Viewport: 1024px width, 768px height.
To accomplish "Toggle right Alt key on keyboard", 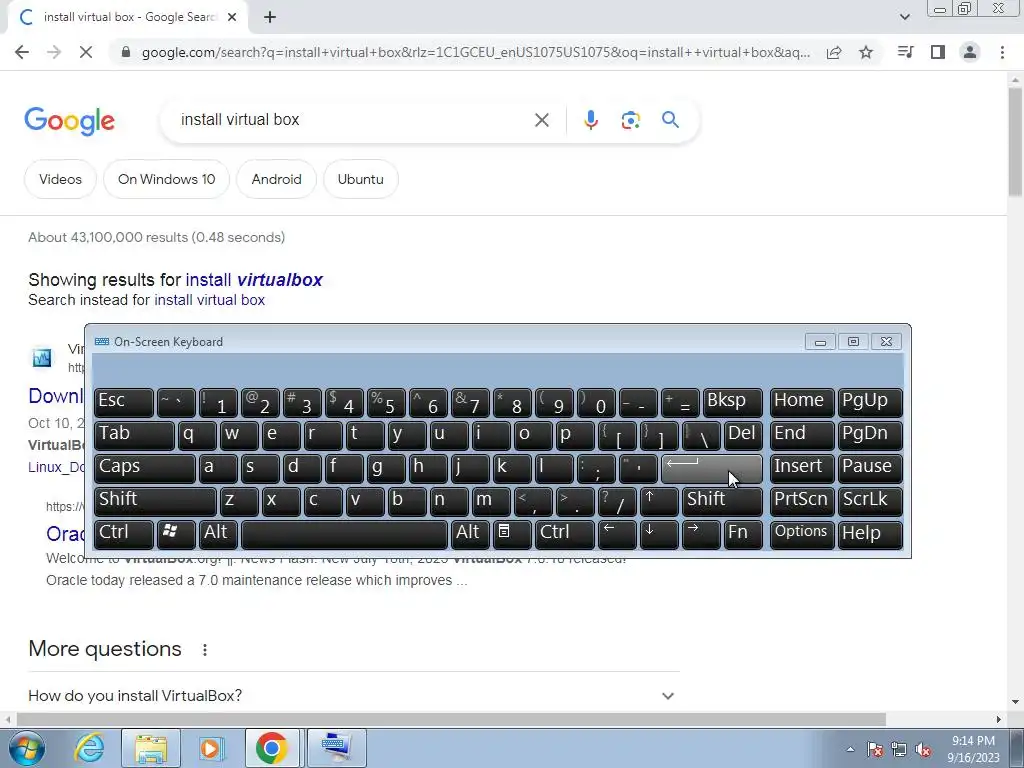I will click(470, 534).
